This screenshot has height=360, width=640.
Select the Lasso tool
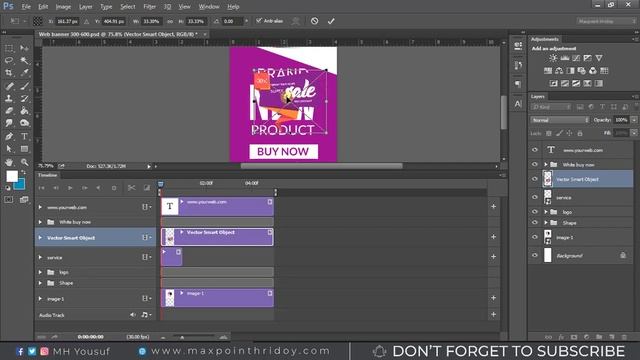(x=9, y=60)
